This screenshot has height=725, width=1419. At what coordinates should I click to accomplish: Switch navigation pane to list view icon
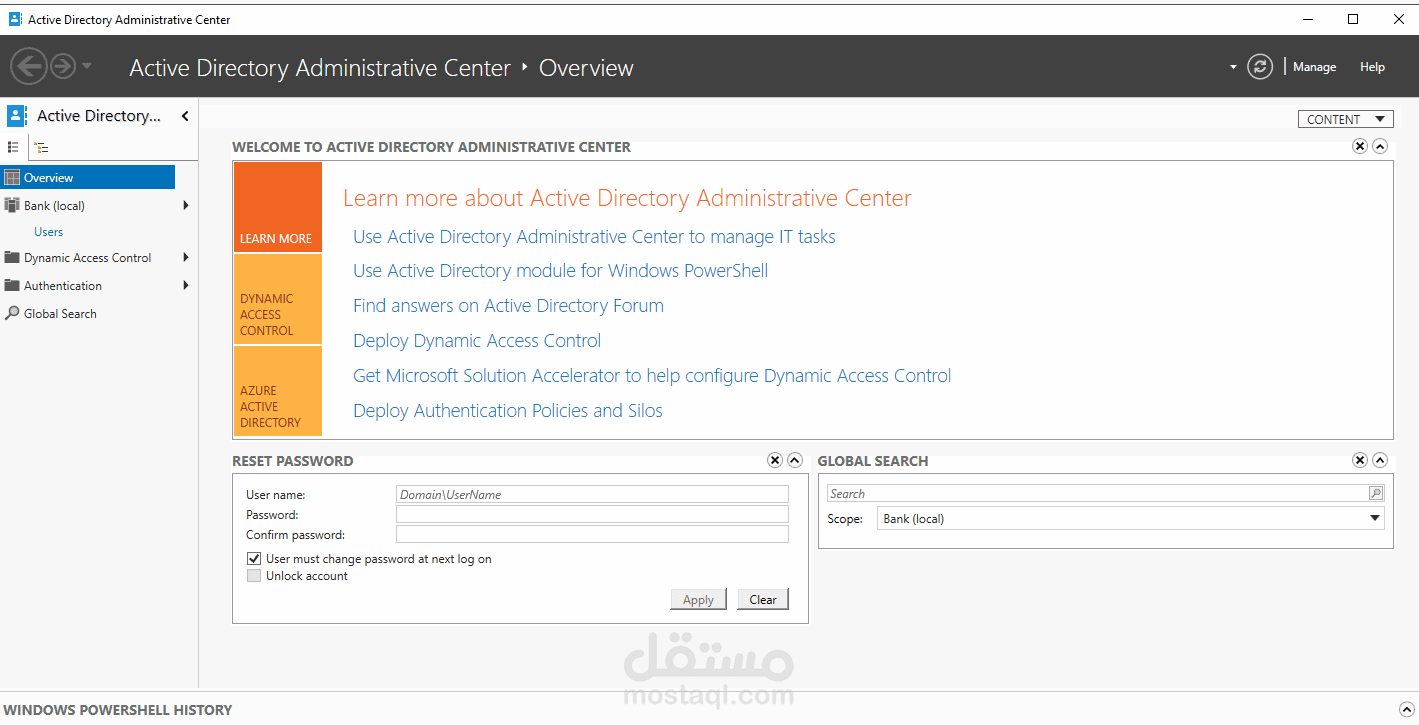tap(14, 147)
